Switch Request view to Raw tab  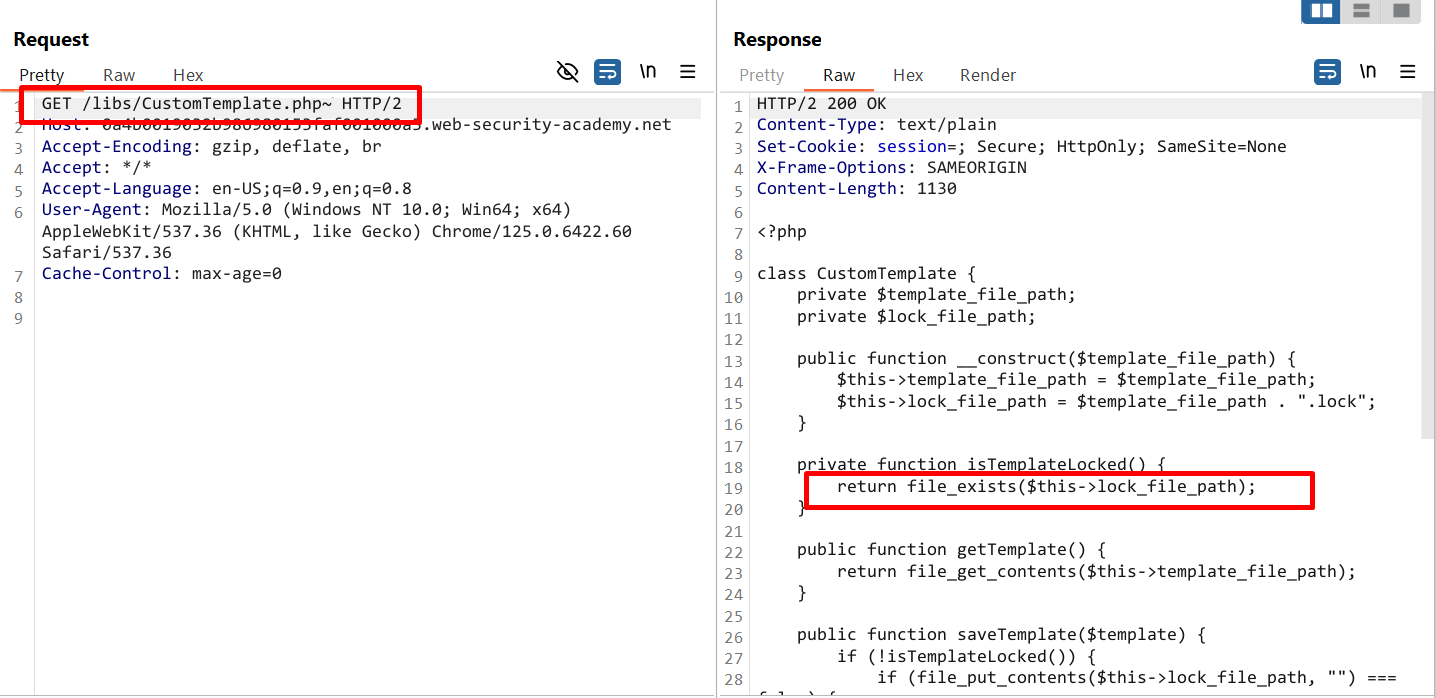coord(119,75)
